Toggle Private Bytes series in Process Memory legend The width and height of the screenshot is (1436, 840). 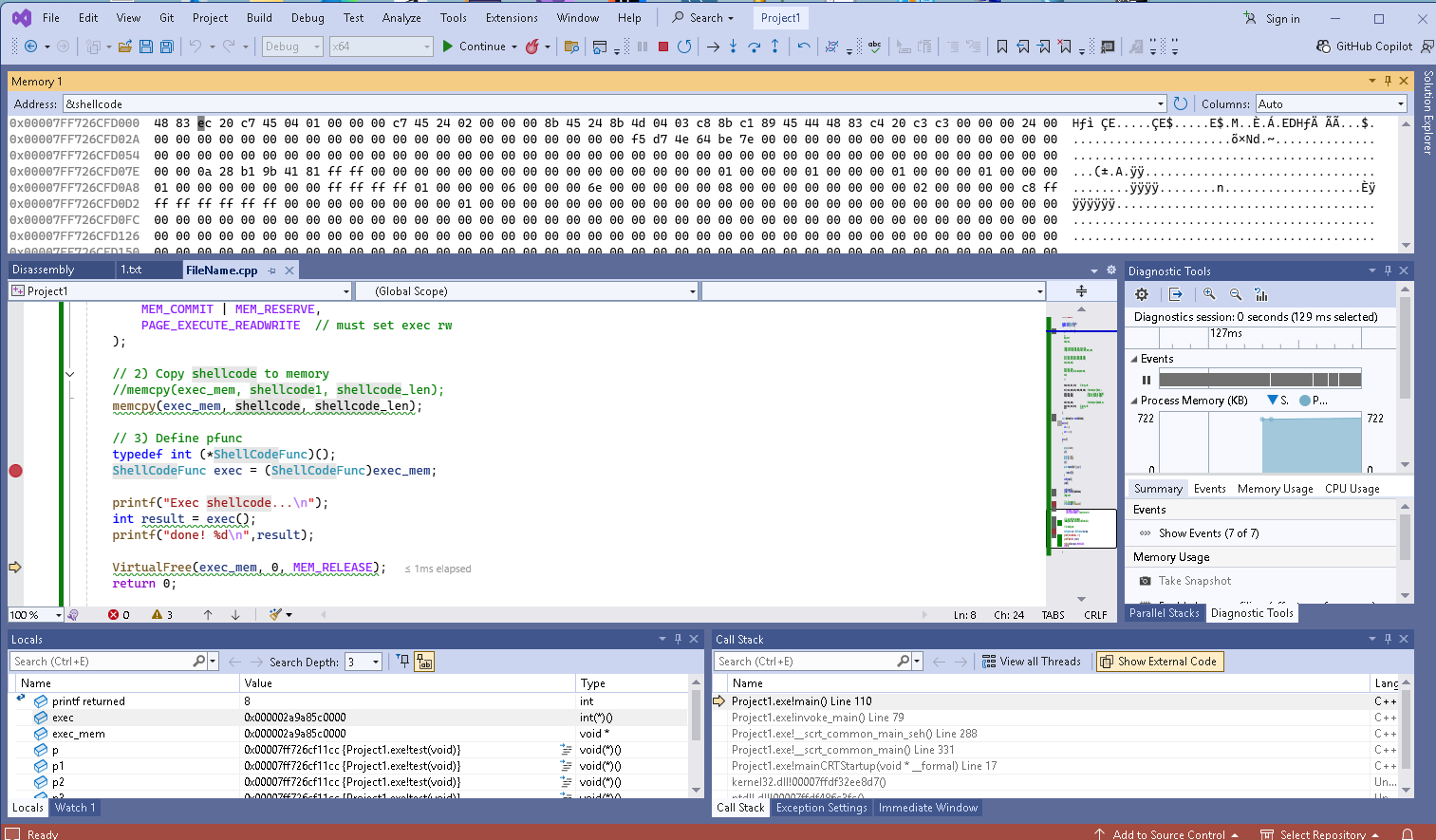1314,401
